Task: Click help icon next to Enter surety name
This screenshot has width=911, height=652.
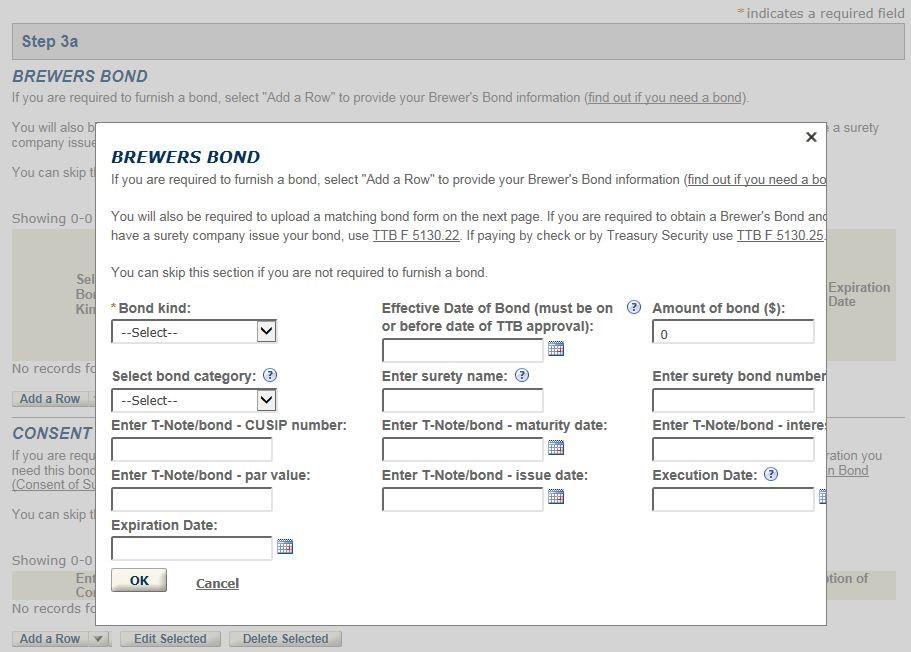Action: coord(521,376)
